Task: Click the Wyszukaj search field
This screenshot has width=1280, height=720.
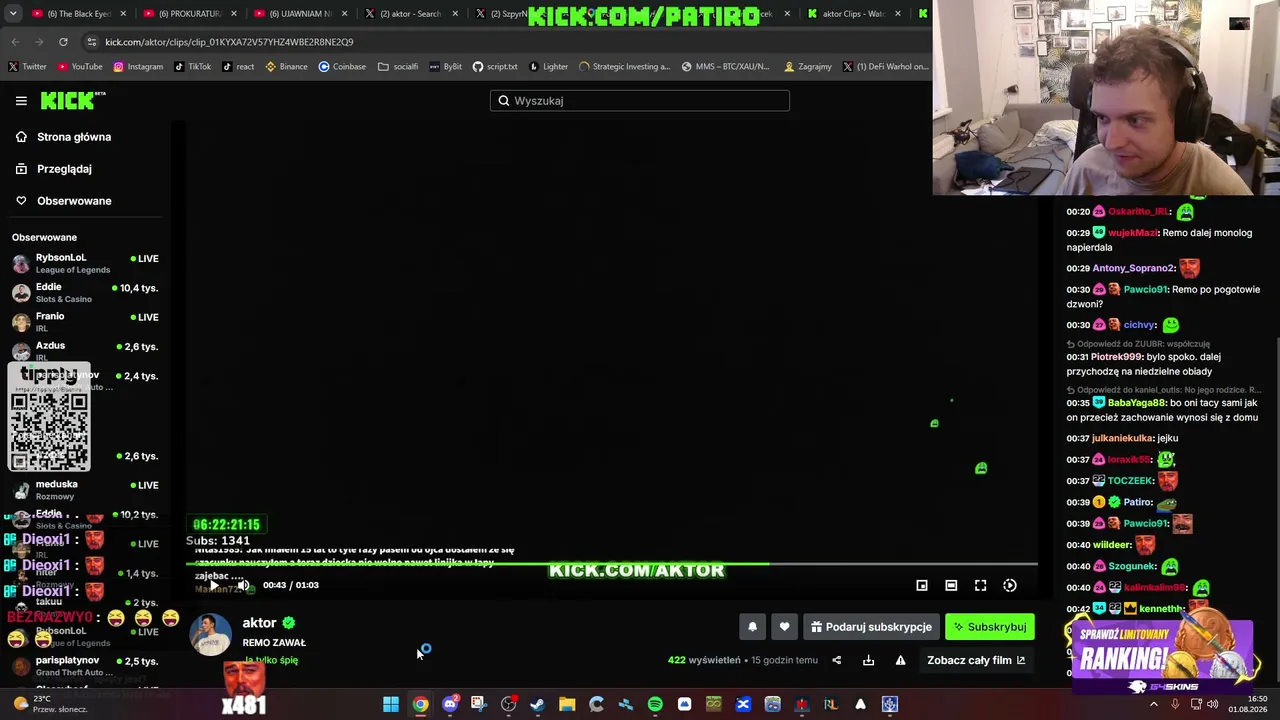Action: [x=640, y=101]
